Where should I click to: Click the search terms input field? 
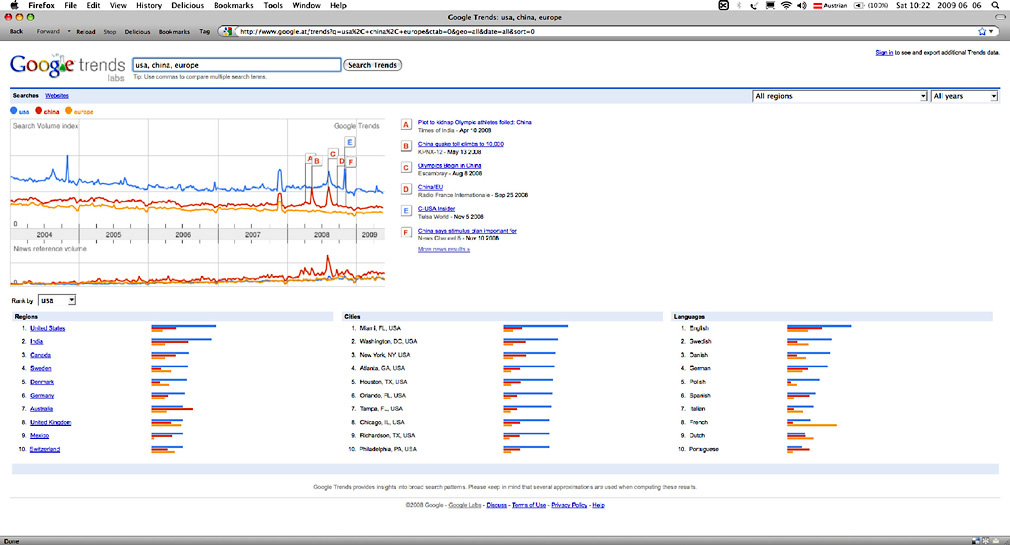[235, 65]
